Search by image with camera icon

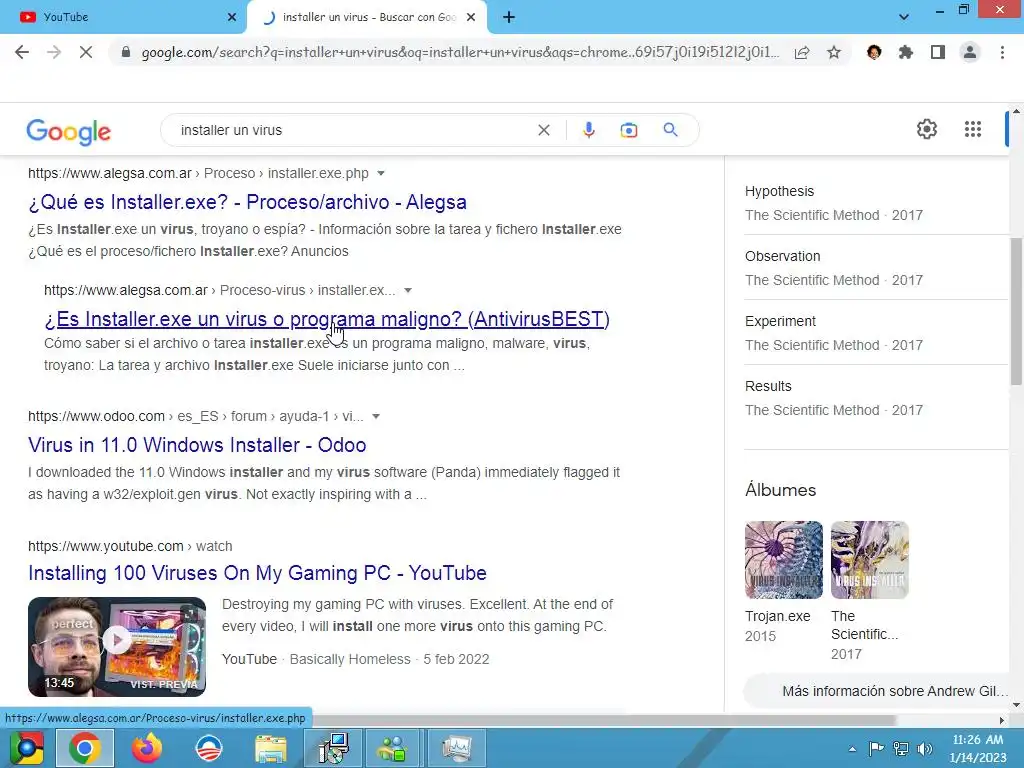[x=629, y=130]
